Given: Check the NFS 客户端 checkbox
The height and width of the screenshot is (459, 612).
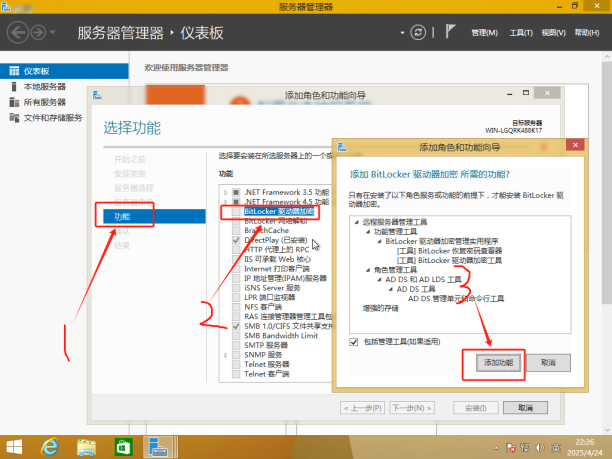Looking at the screenshot, I should click(236, 307).
